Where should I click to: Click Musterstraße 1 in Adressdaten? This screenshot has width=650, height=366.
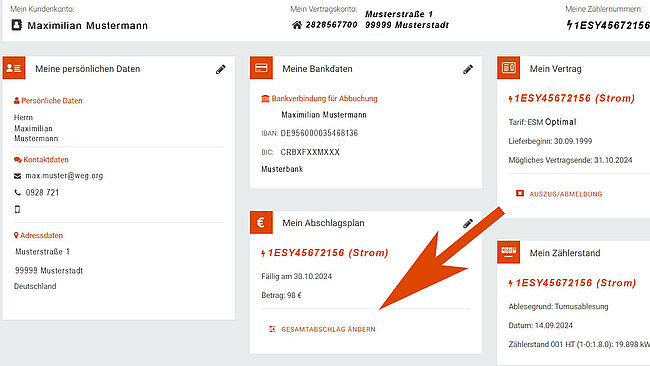point(43,252)
